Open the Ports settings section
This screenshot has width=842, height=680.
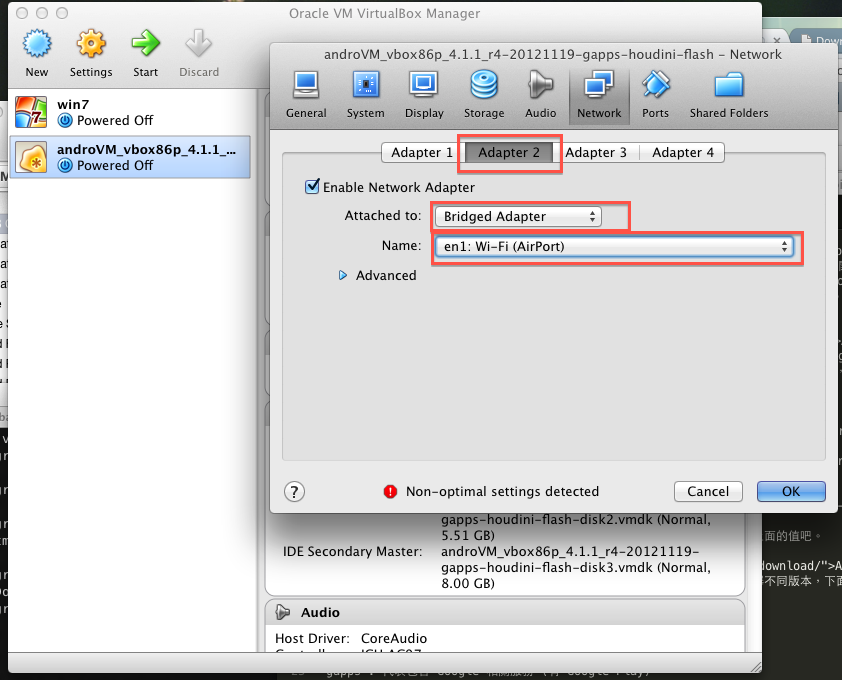[656, 94]
